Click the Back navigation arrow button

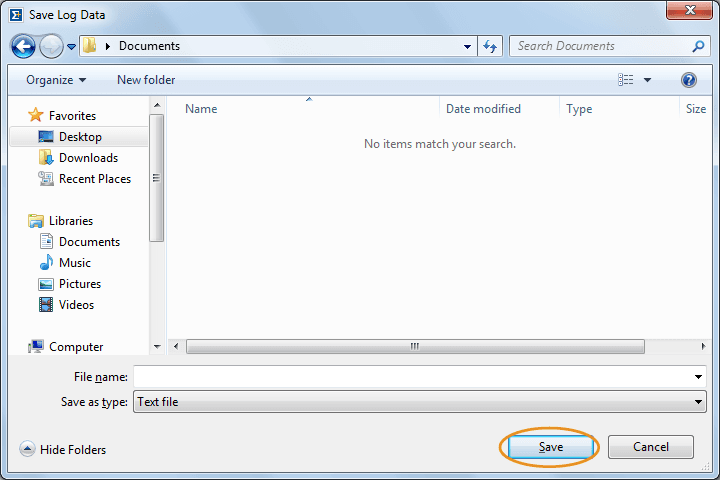coord(23,46)
